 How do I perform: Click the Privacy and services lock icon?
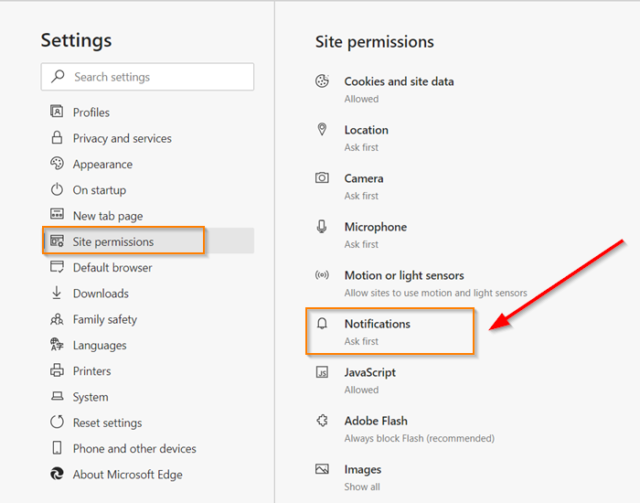[x=57, y=138]
